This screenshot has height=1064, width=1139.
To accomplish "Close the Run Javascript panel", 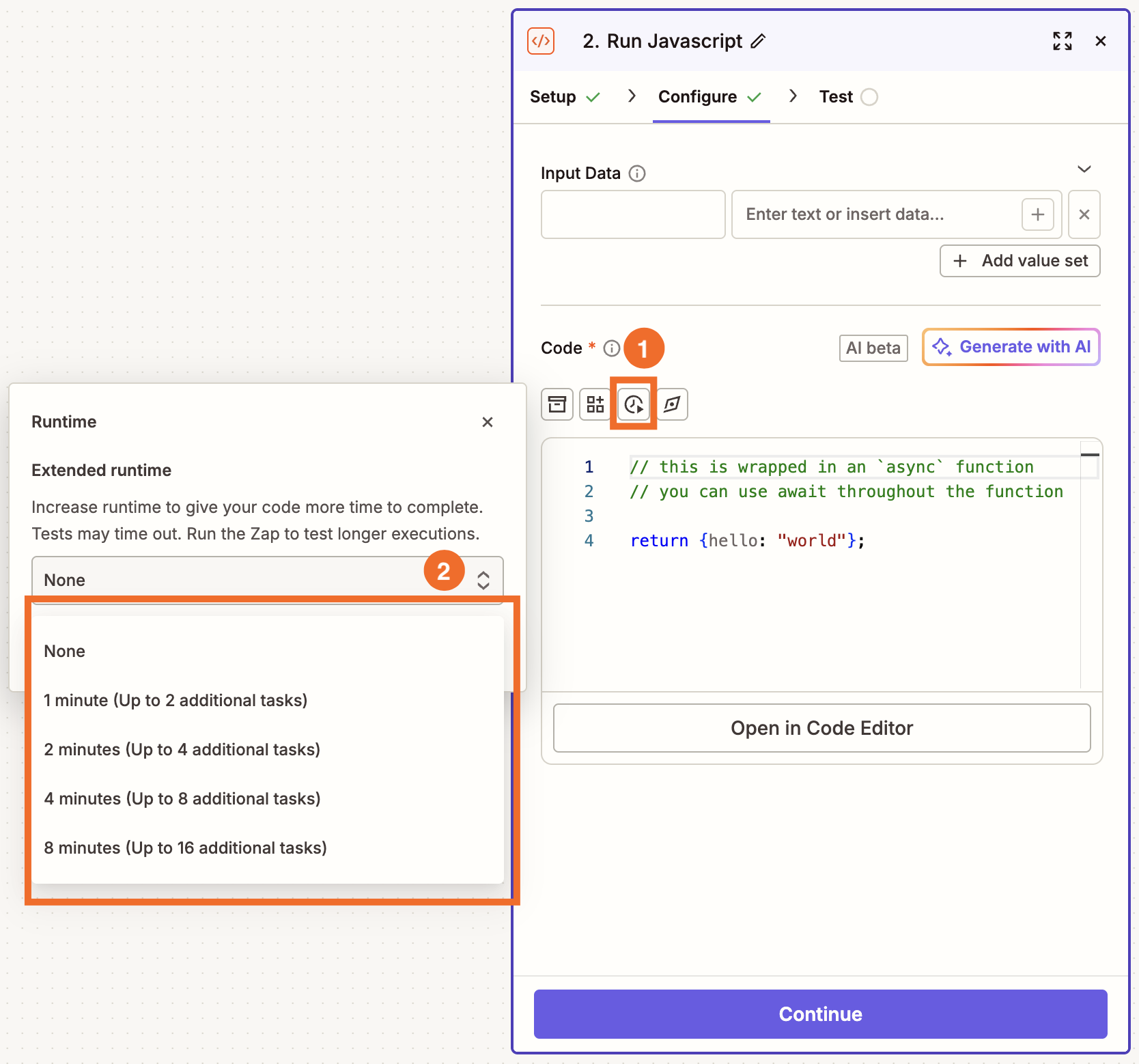I will tap(1101, 41).
